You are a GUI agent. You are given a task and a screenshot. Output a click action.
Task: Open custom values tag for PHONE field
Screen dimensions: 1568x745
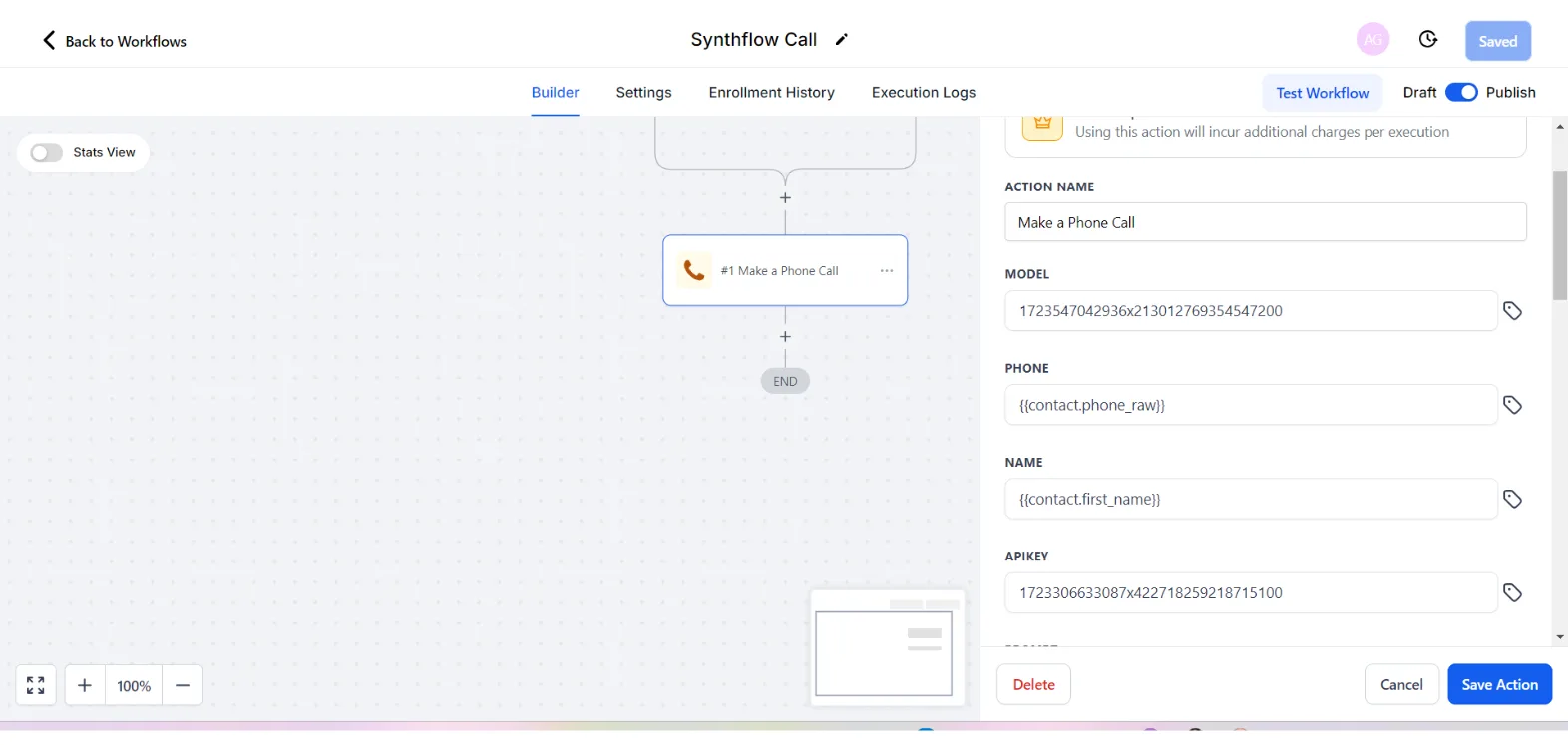pyautogui.click(x=1512, y=405)
